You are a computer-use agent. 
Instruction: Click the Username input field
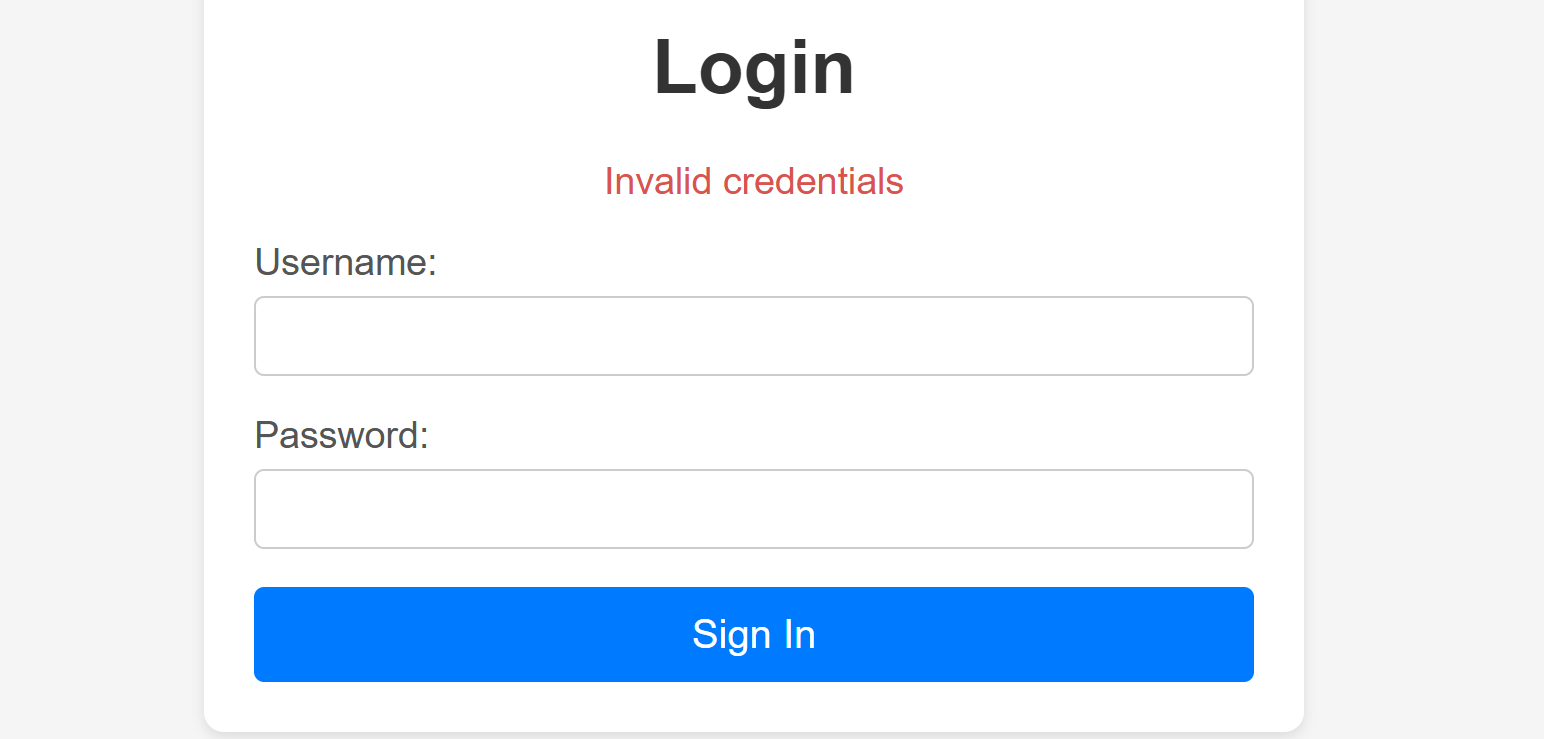[753, 336]
